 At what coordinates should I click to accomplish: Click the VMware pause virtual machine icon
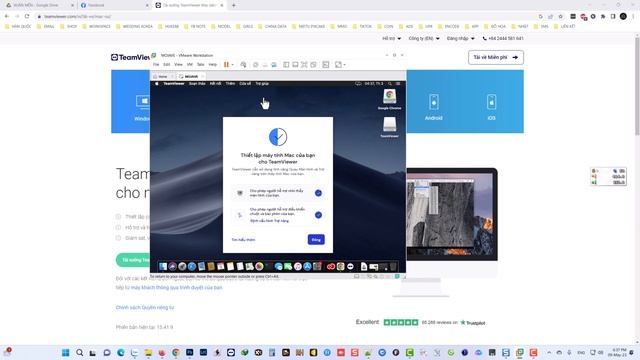coord(226,64)
